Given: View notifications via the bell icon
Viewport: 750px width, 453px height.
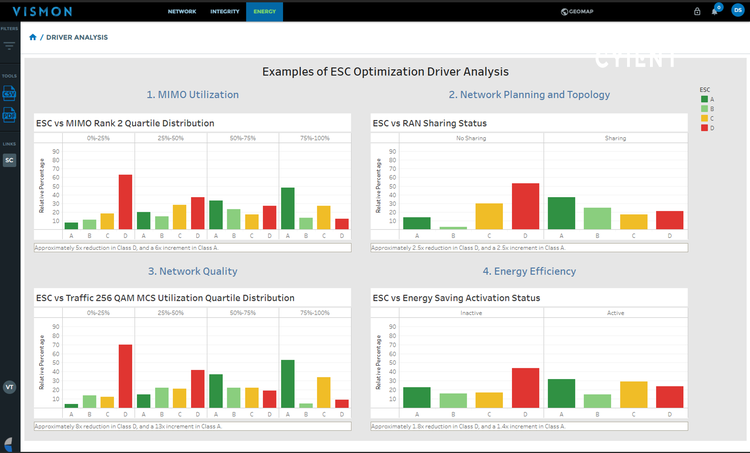Looking at the screenshot, I should click(714, 11).
